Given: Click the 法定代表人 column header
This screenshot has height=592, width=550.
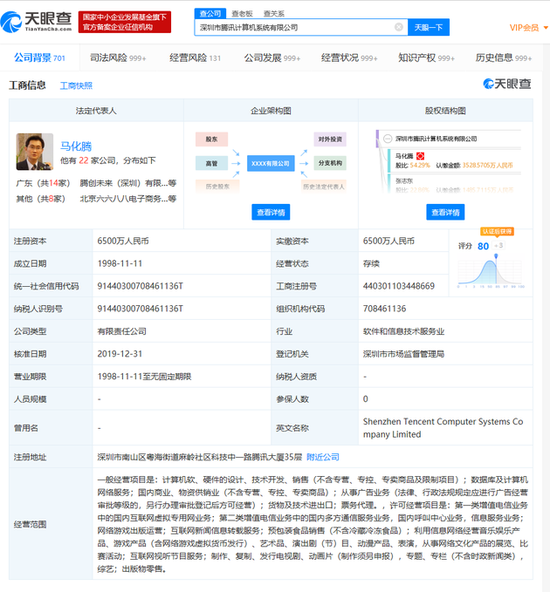Looking at the screenshot, I should pyautogui.click(x=96, y=111).
